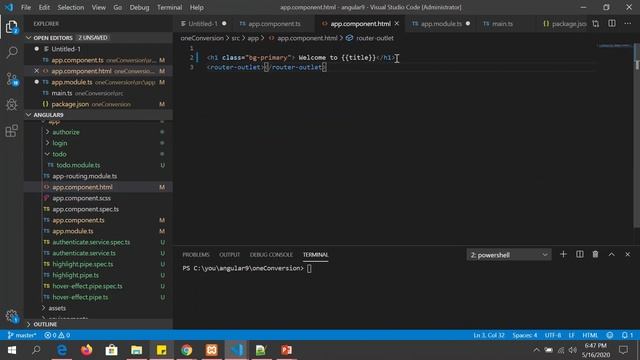640x360 pixels.
Task: Open hover-effect.pipe.ts in file tree
Action: (80, 297)
